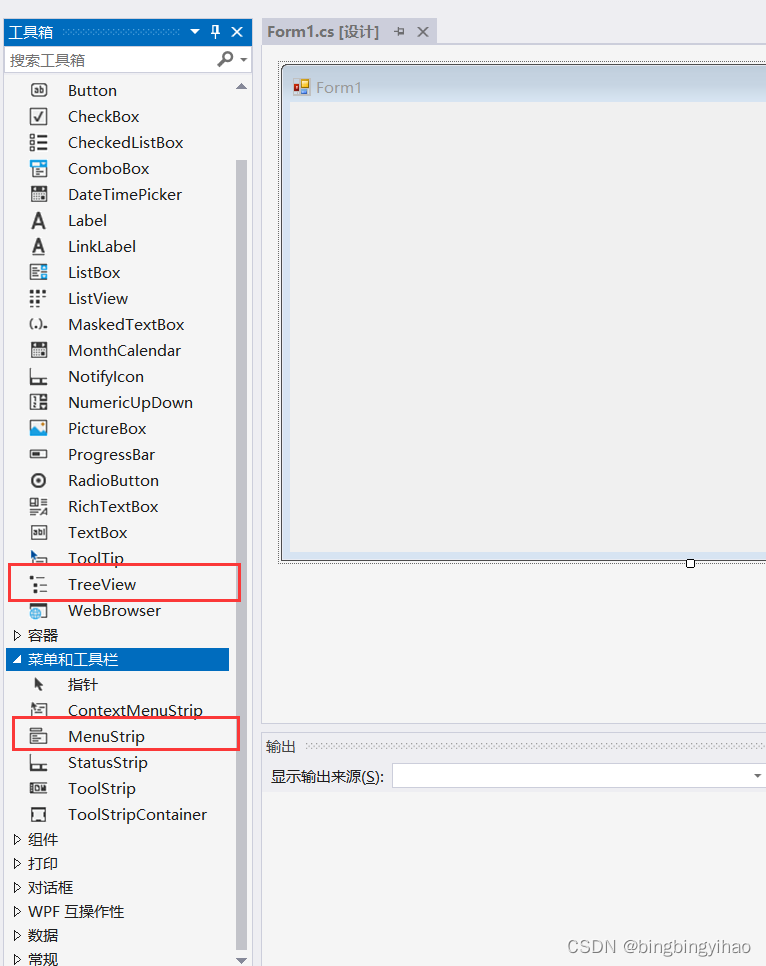
Task: Click the DateTimePicker text label
Action: click(124, 195)
